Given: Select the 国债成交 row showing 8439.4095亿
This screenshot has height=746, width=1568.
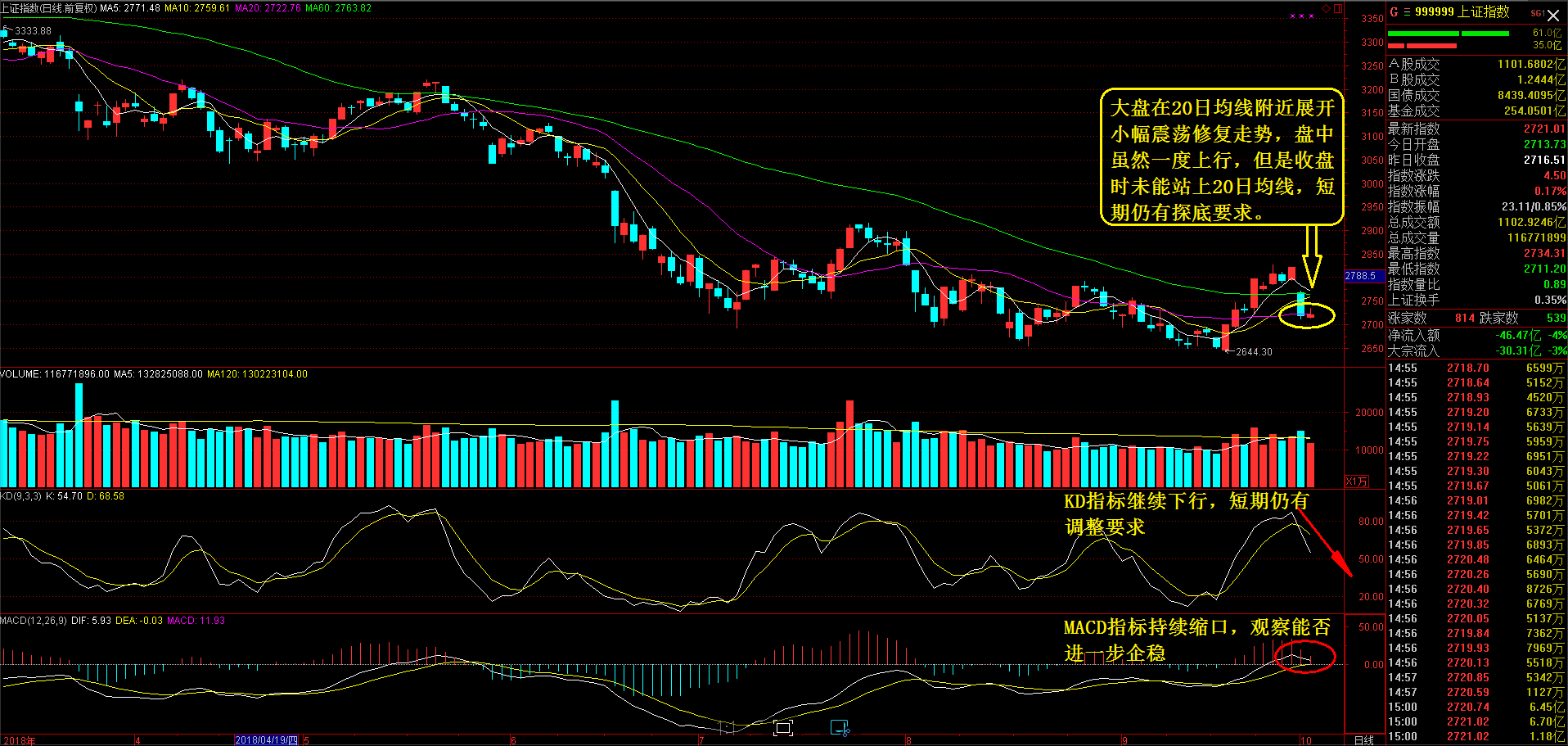Looking at the screenshot, I should 1476,95.
